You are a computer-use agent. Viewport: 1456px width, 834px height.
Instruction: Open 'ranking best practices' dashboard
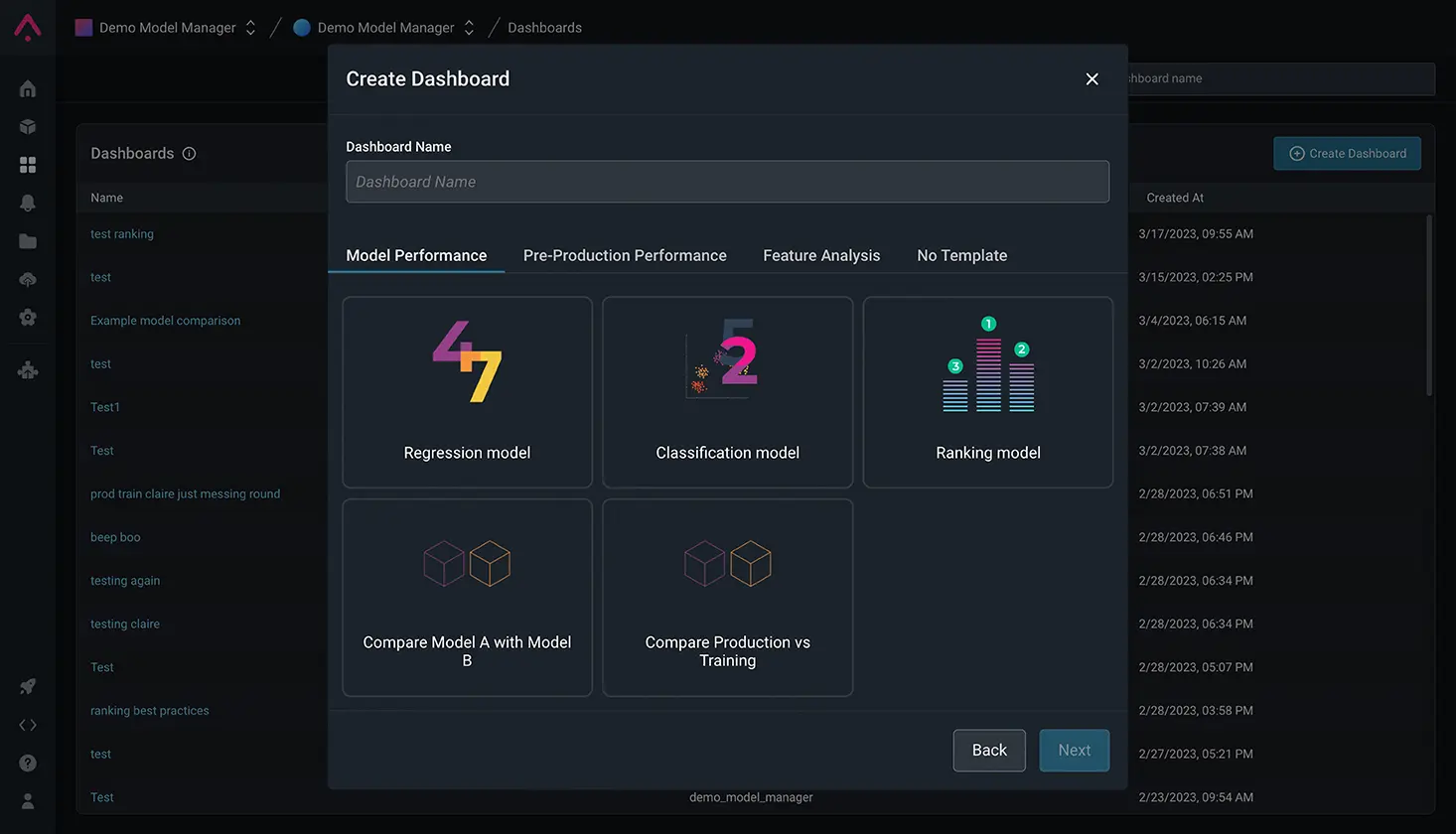[x=150, y=711]
